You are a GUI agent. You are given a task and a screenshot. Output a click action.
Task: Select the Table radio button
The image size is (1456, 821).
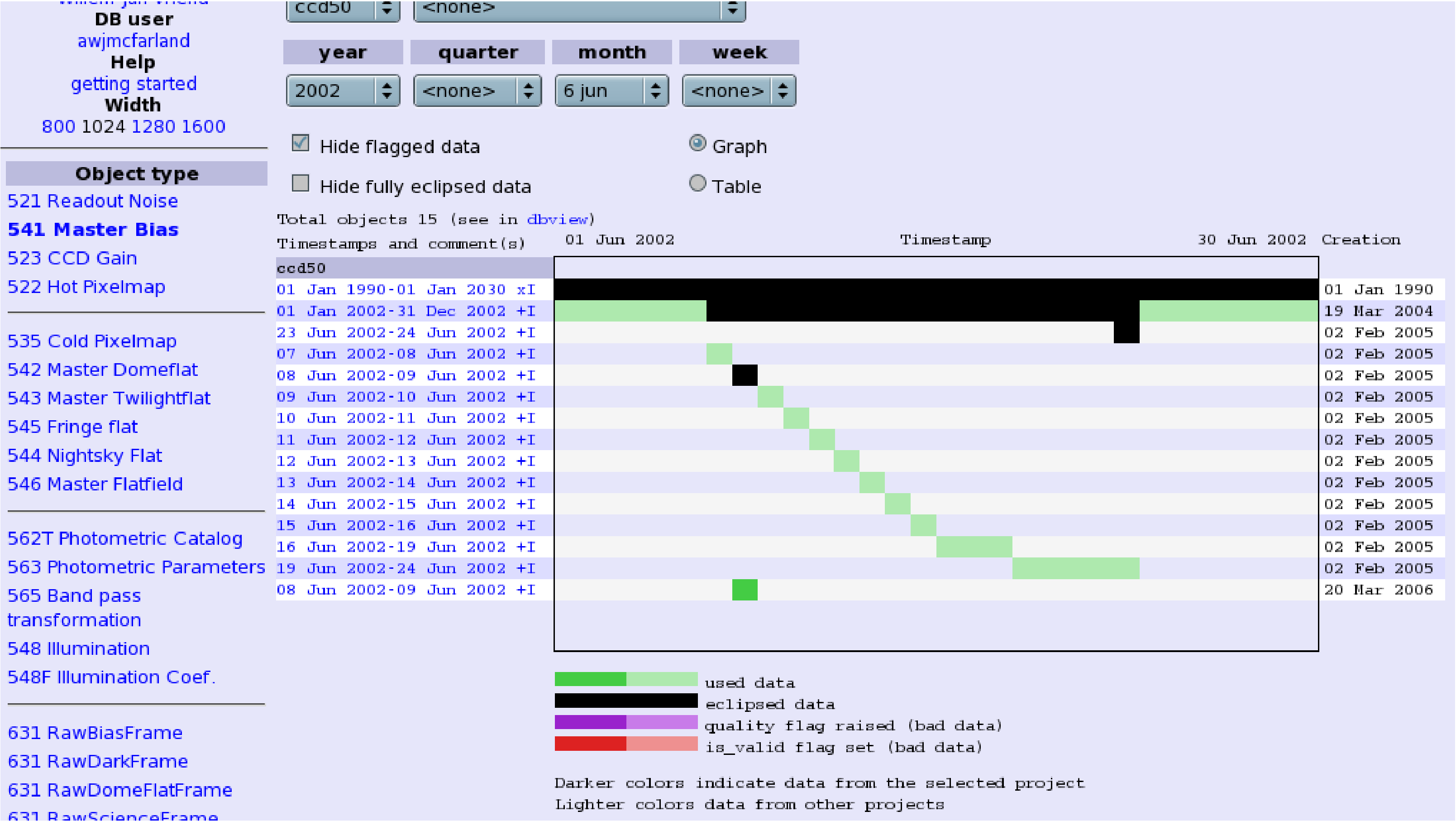point(697,183)
